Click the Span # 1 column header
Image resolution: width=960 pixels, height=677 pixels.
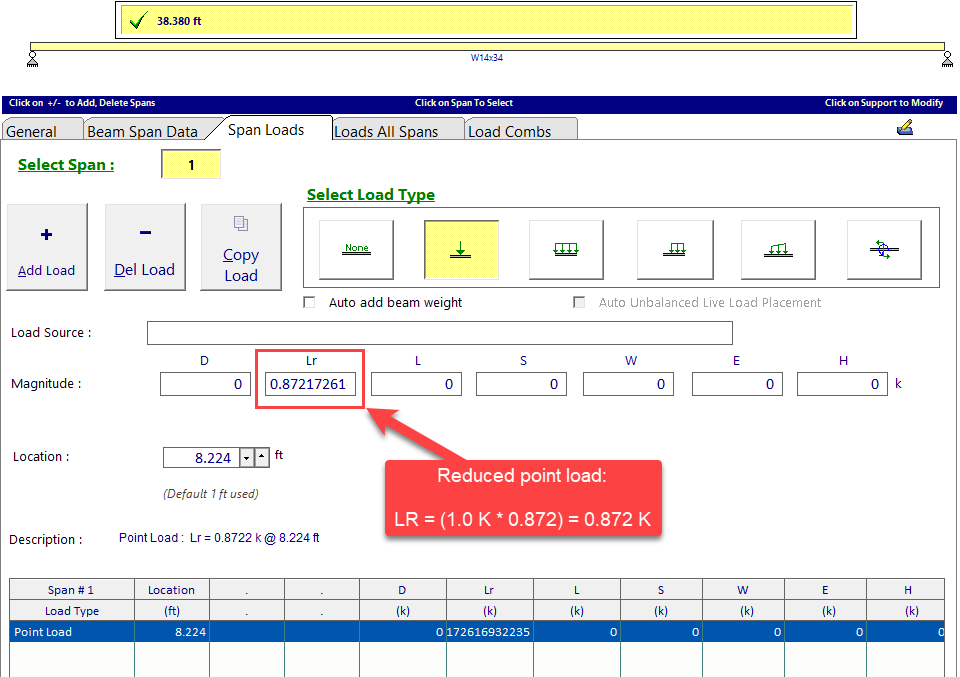coord(72,589)
